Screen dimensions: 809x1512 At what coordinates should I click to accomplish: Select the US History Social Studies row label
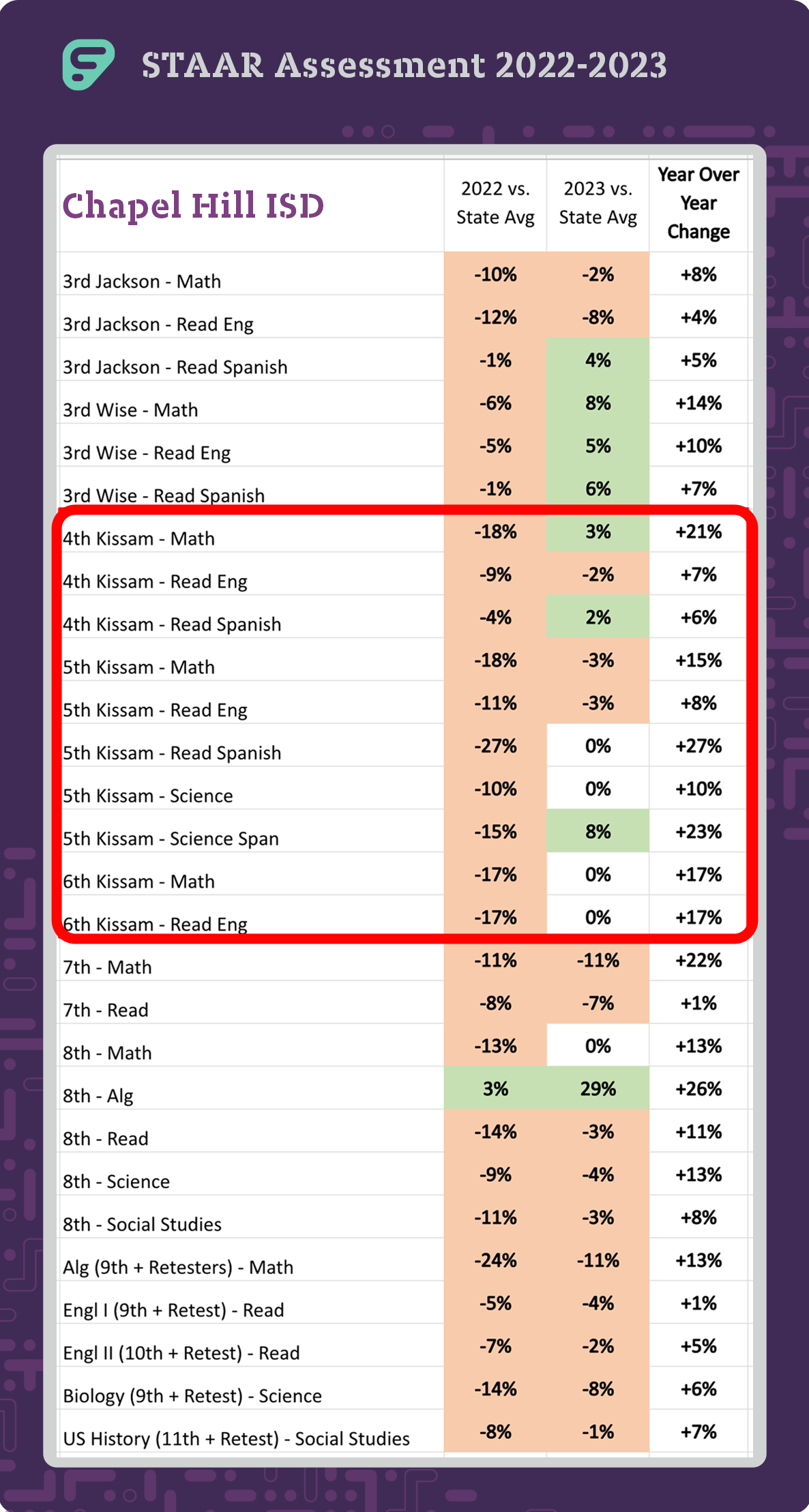coord(237,1438)
